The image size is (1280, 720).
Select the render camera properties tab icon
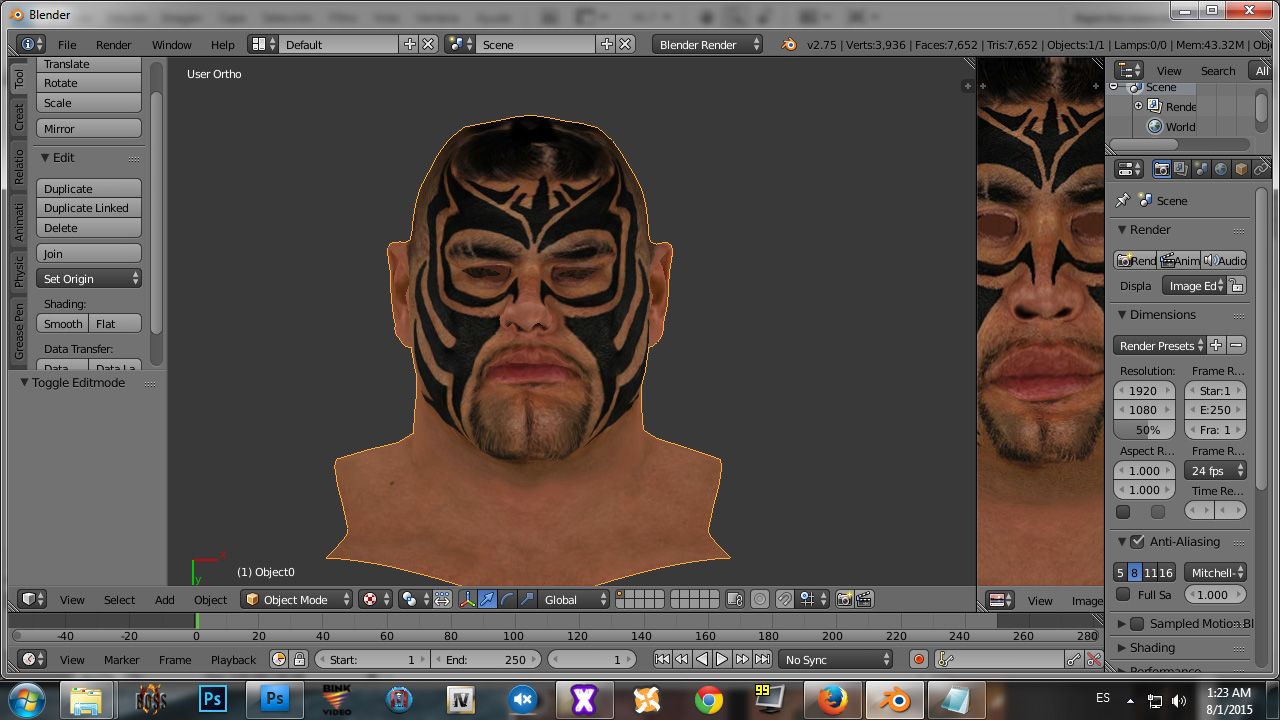[1161, 169]
